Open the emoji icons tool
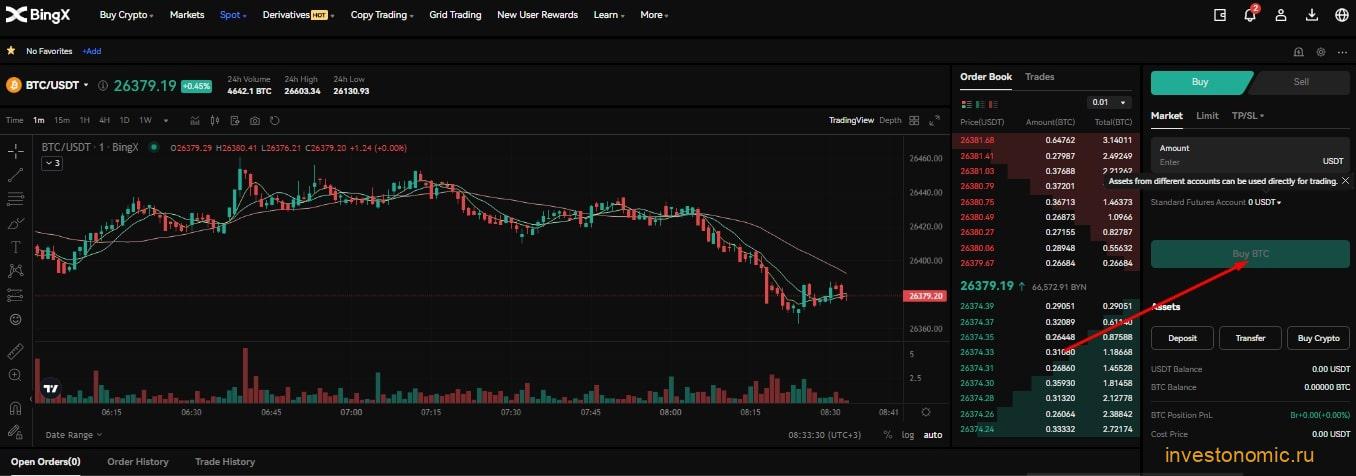 [15, 319]
